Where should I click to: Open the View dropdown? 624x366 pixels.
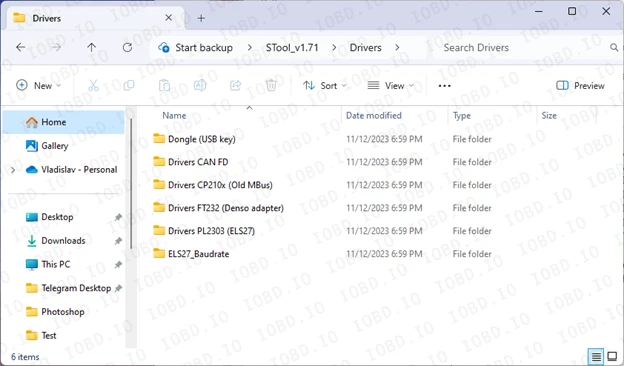pos(390,86)
